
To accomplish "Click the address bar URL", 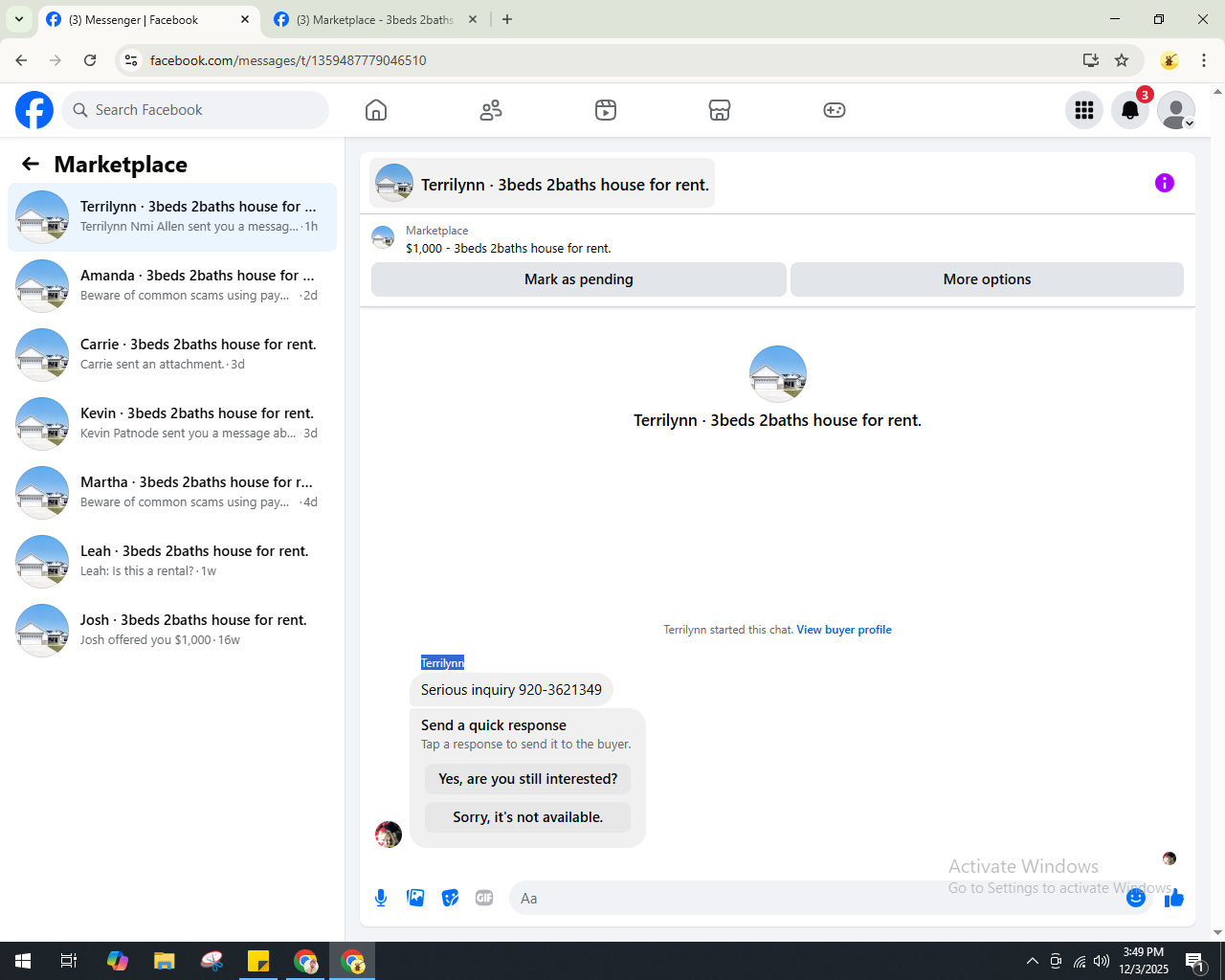I will point(288,60).
